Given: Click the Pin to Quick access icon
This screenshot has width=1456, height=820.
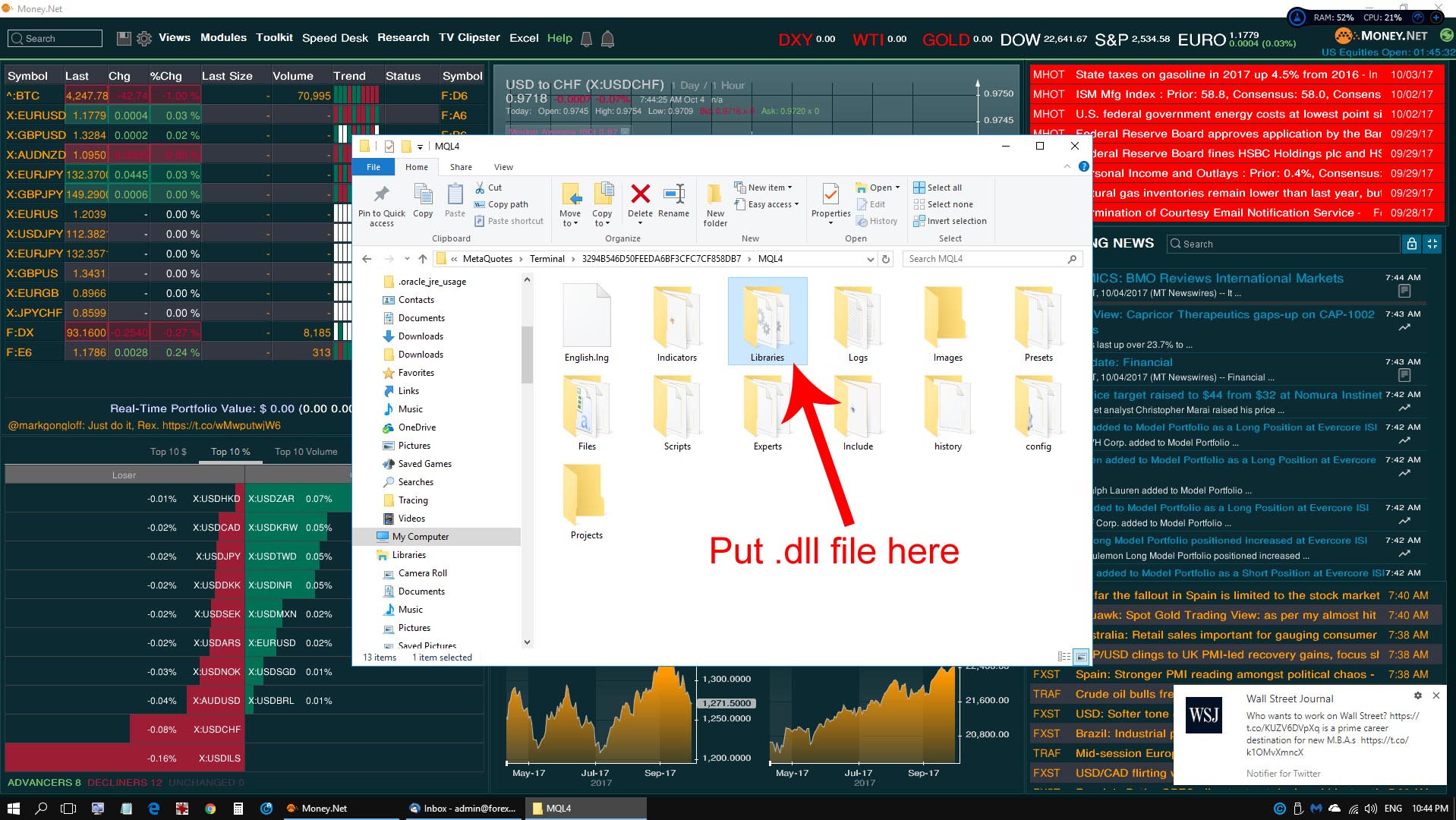Looking at the screenshot, I should (x=381, y=194).
